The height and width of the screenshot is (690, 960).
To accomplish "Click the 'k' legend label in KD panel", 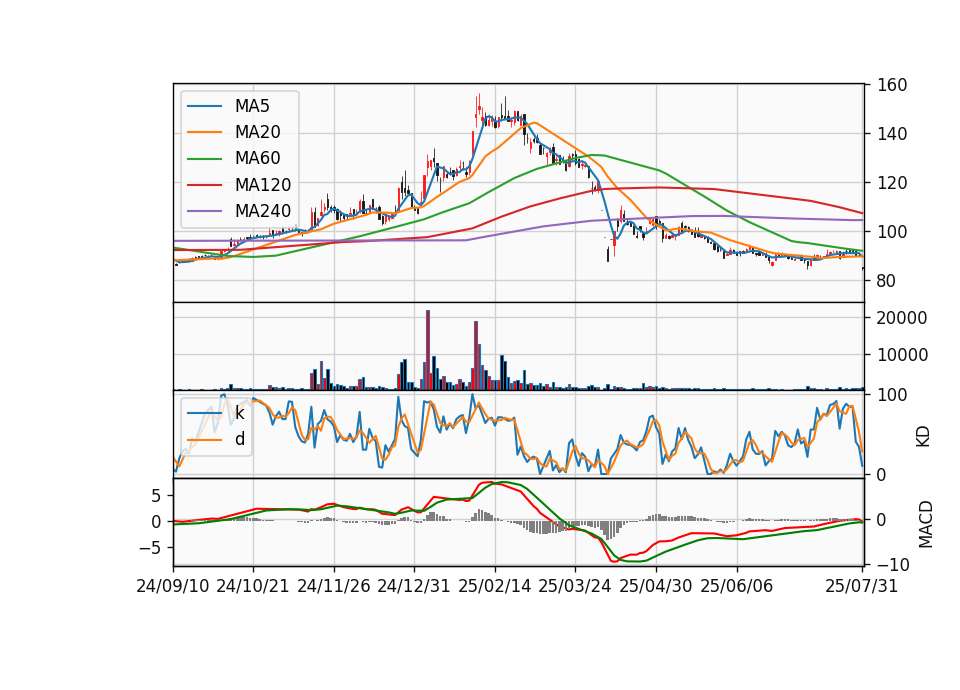I will tap(239, 413).
